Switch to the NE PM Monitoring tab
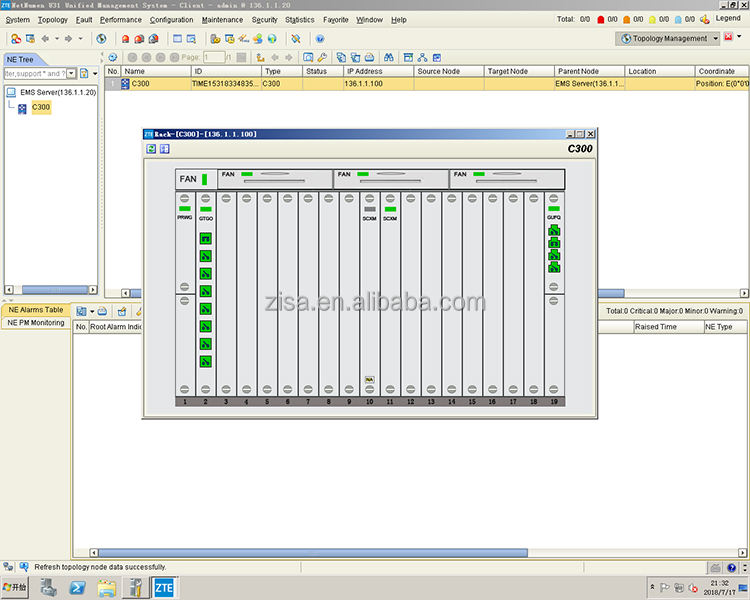750x600 pixels. [x=35, y=323]
